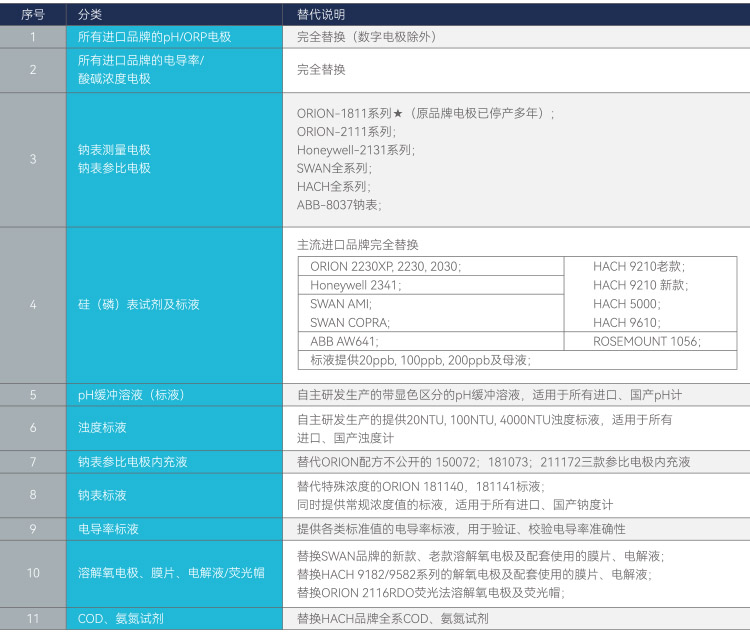Select the ORION-1811系列 line
Viewport: 750px width, 633px height.
pyautogui.click(x=425, y=113)
